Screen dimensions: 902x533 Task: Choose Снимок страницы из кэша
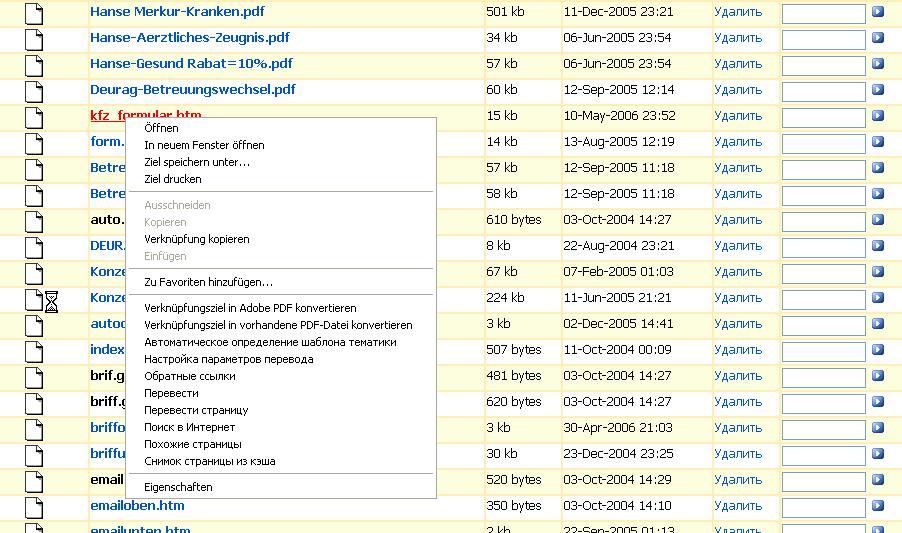tap(209, 461)
